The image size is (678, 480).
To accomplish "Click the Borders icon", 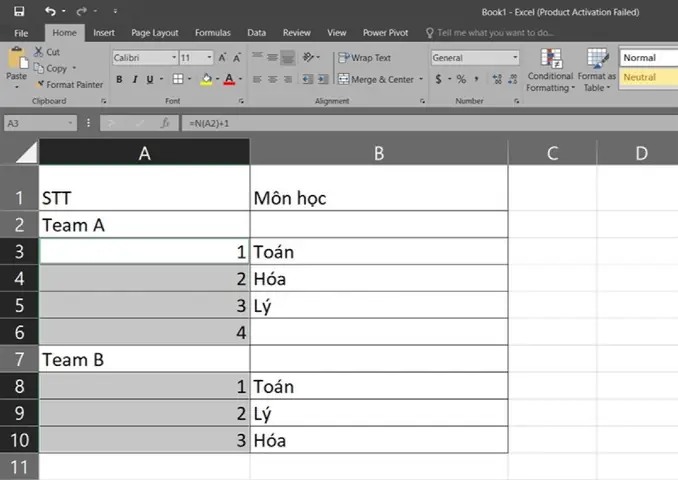I will [178, 79].
